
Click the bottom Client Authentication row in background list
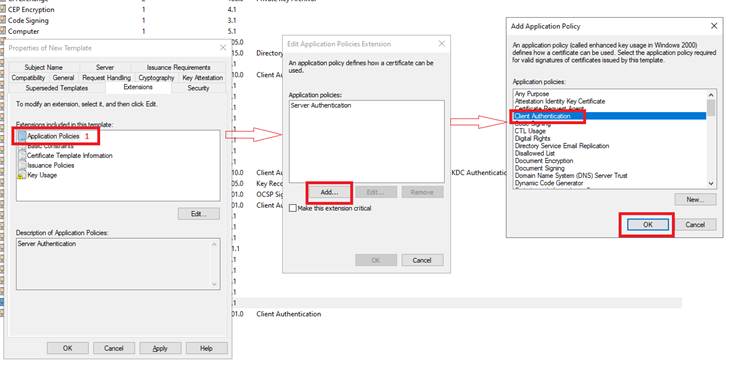[289, 314]
